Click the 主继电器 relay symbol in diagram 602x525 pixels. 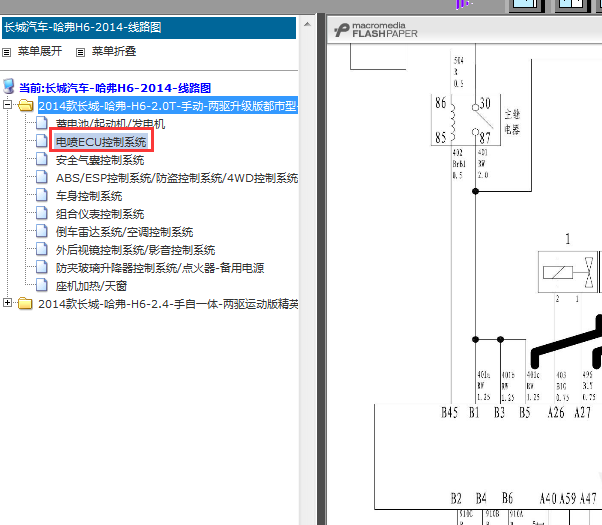(x=466, y=120)
